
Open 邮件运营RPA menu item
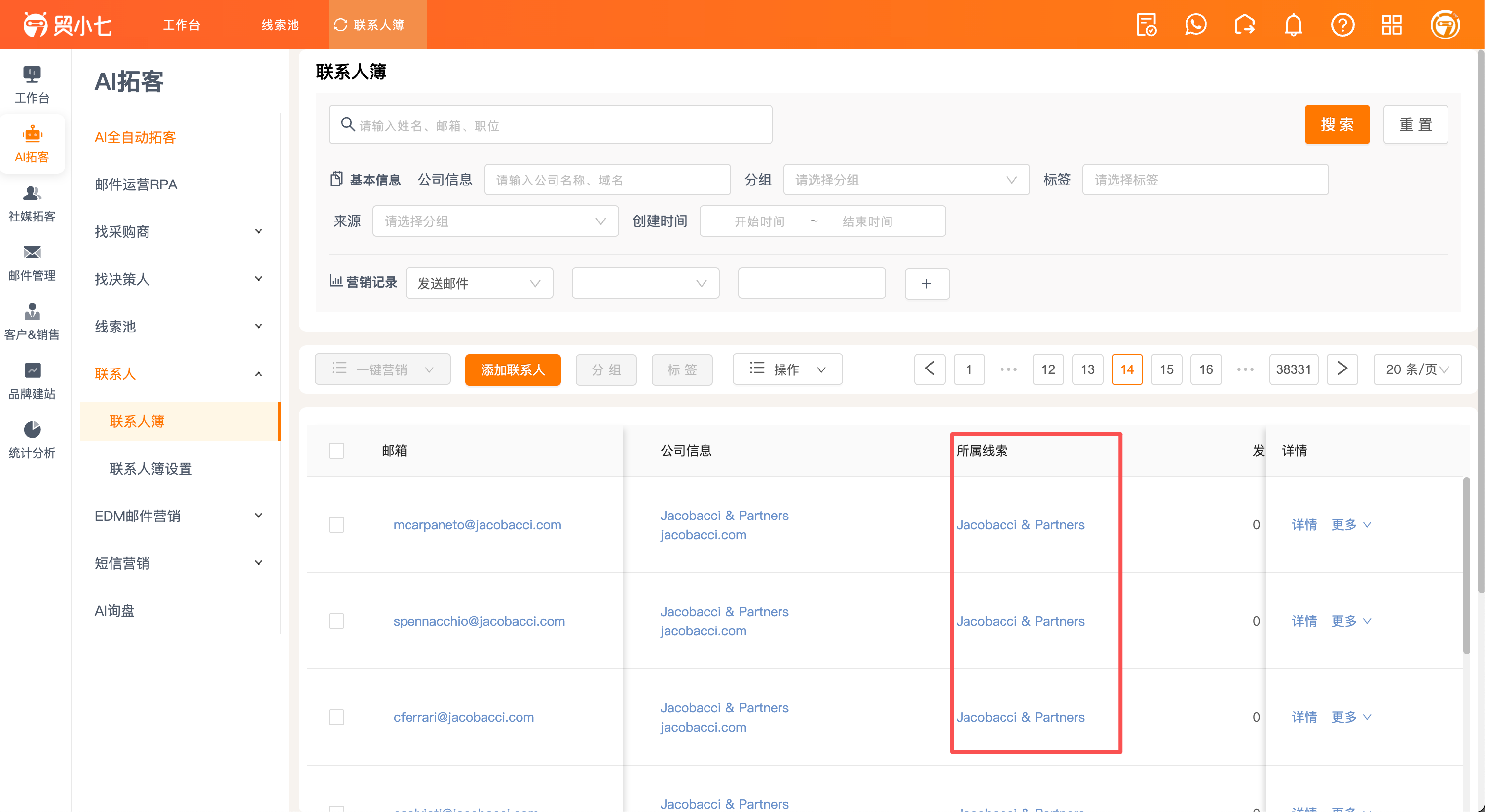(x=136, y=185)
